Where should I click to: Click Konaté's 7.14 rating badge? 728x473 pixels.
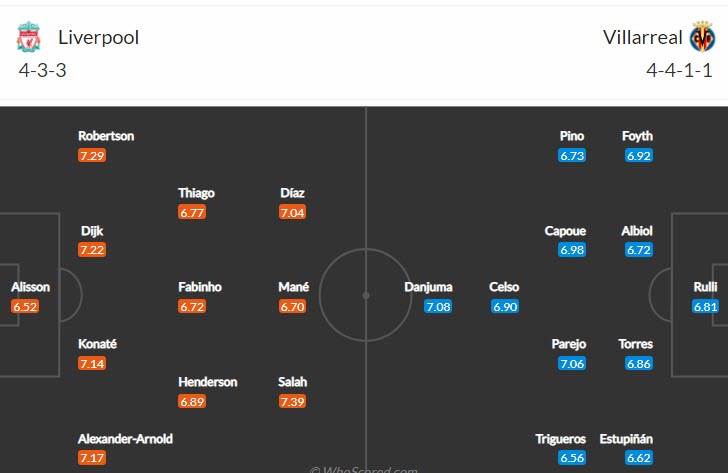(x=92, y=363)
